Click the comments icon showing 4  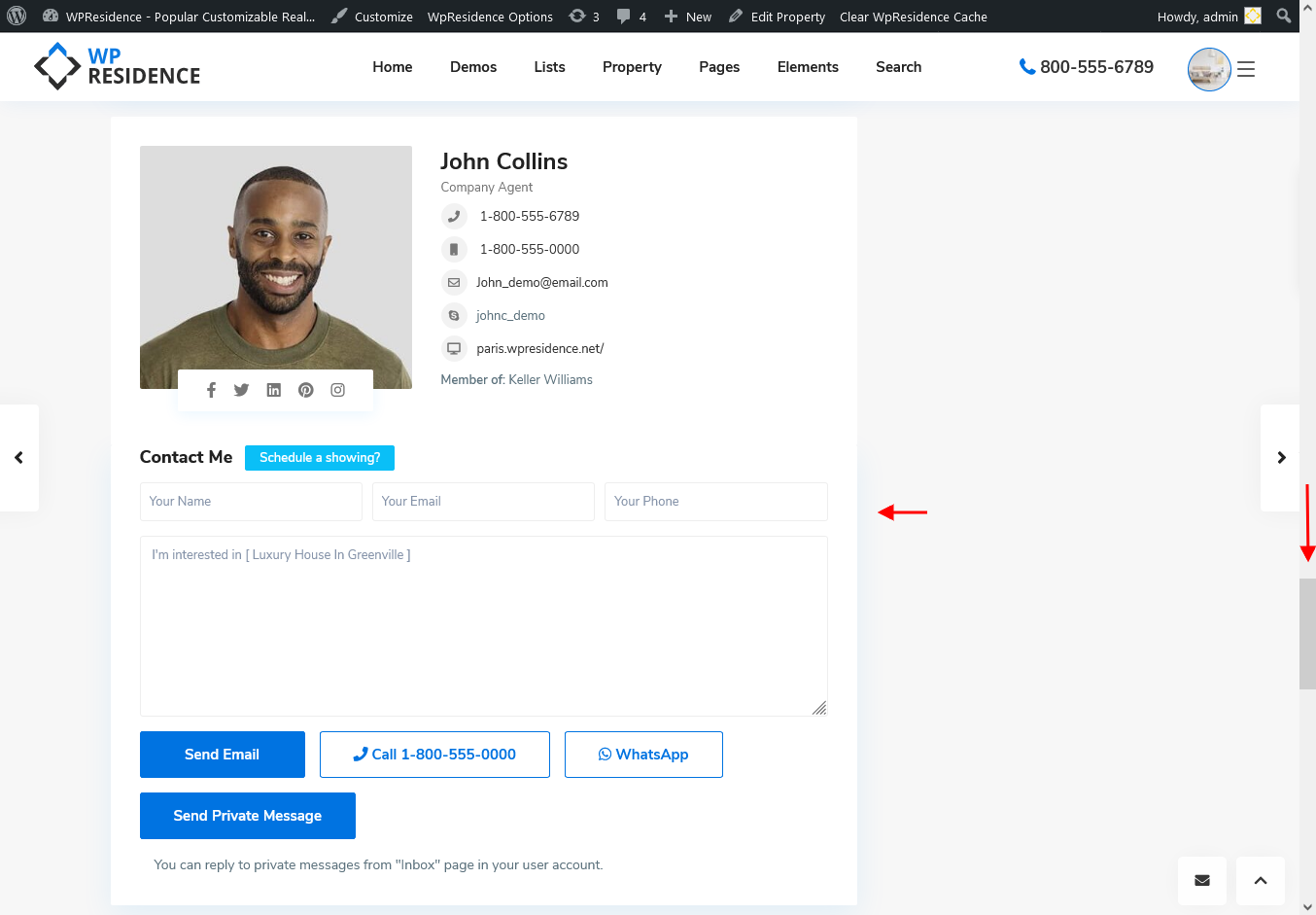631,17
